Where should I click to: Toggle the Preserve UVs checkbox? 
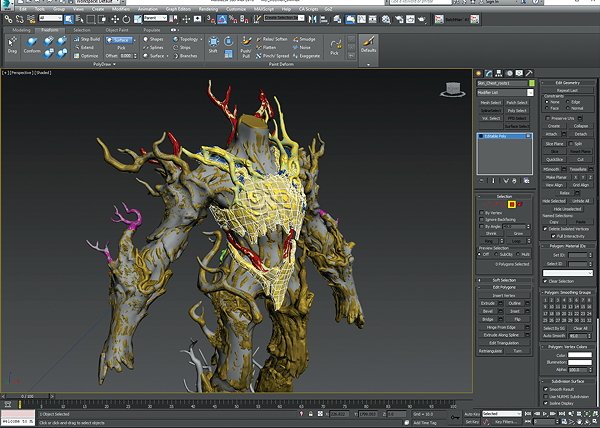click(548, 118)
